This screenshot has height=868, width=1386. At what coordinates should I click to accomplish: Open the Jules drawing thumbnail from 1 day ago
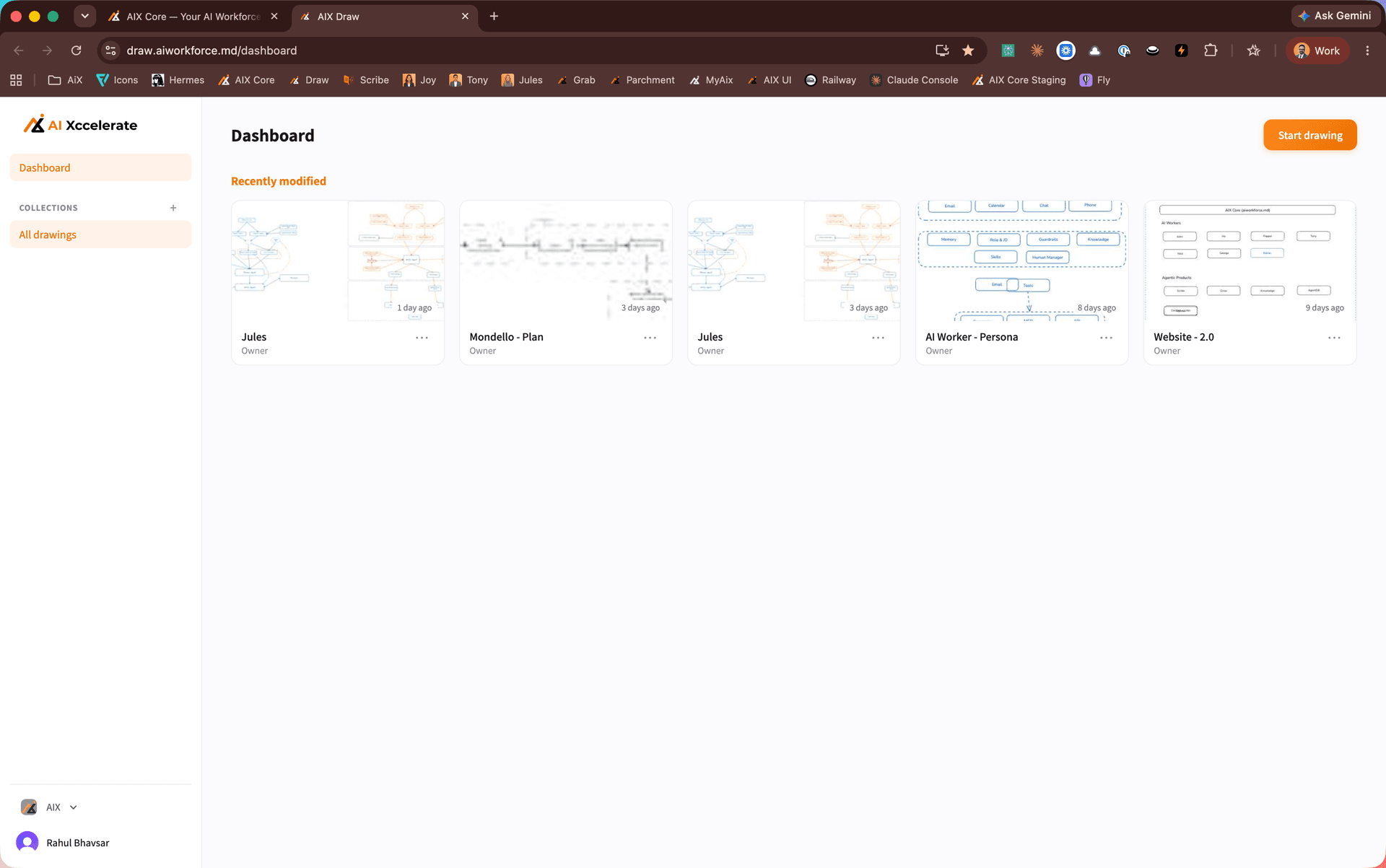[338, 260]
